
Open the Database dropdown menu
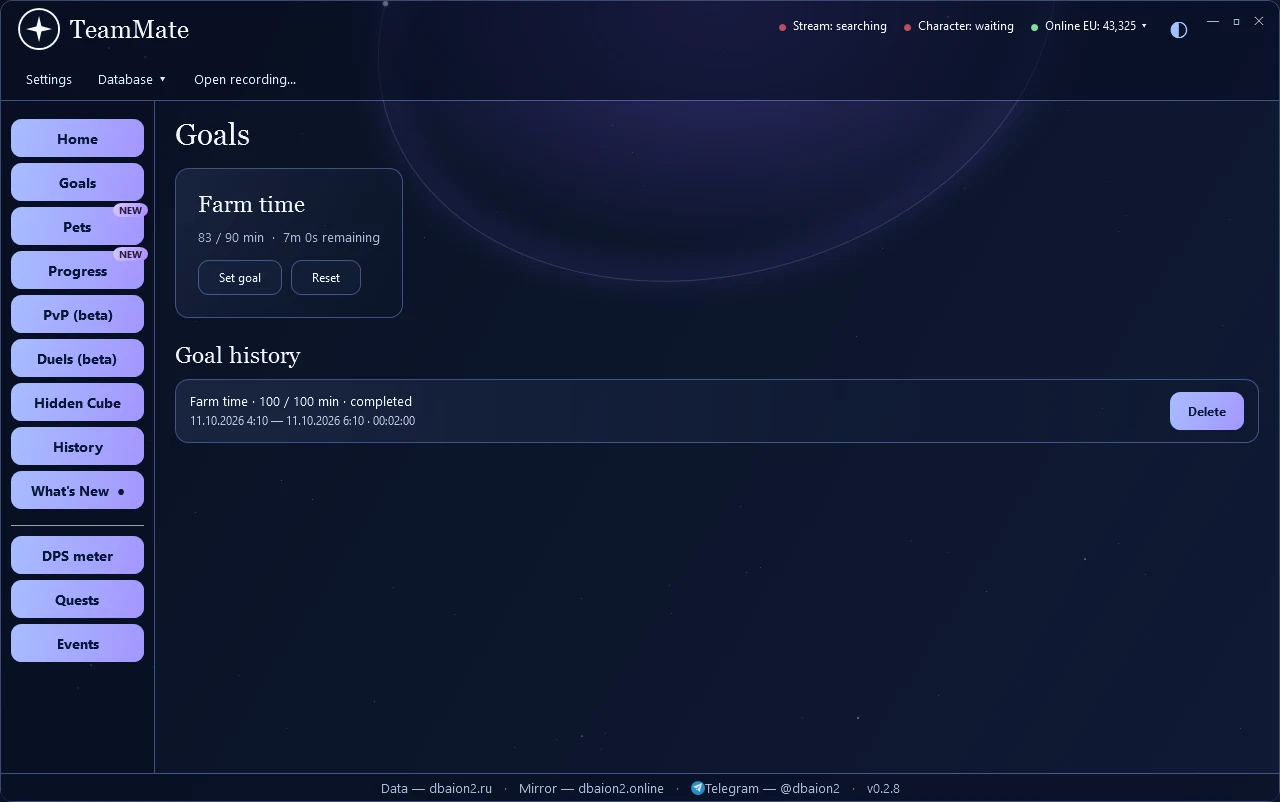(x=132, y=79)
